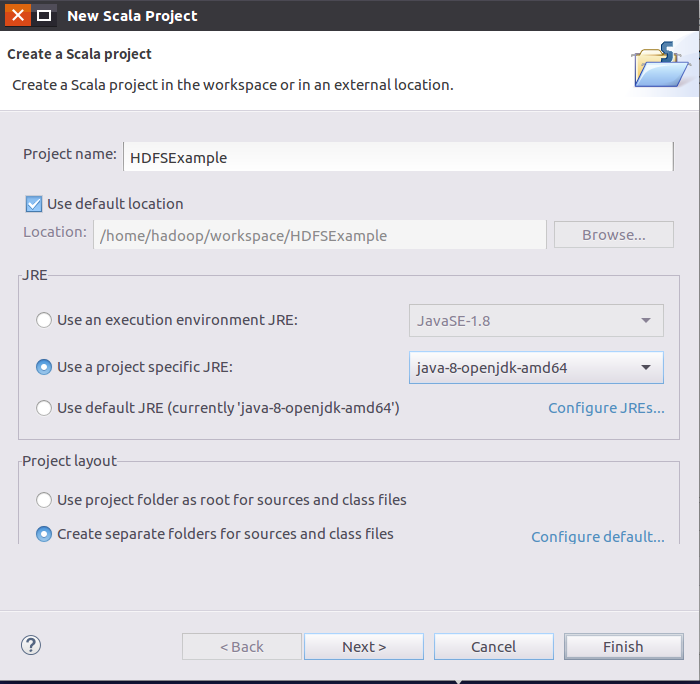The width and height of the screenshot is (700, 684).
Task: Open the Configure default layout link
Action: pos(597,537)
